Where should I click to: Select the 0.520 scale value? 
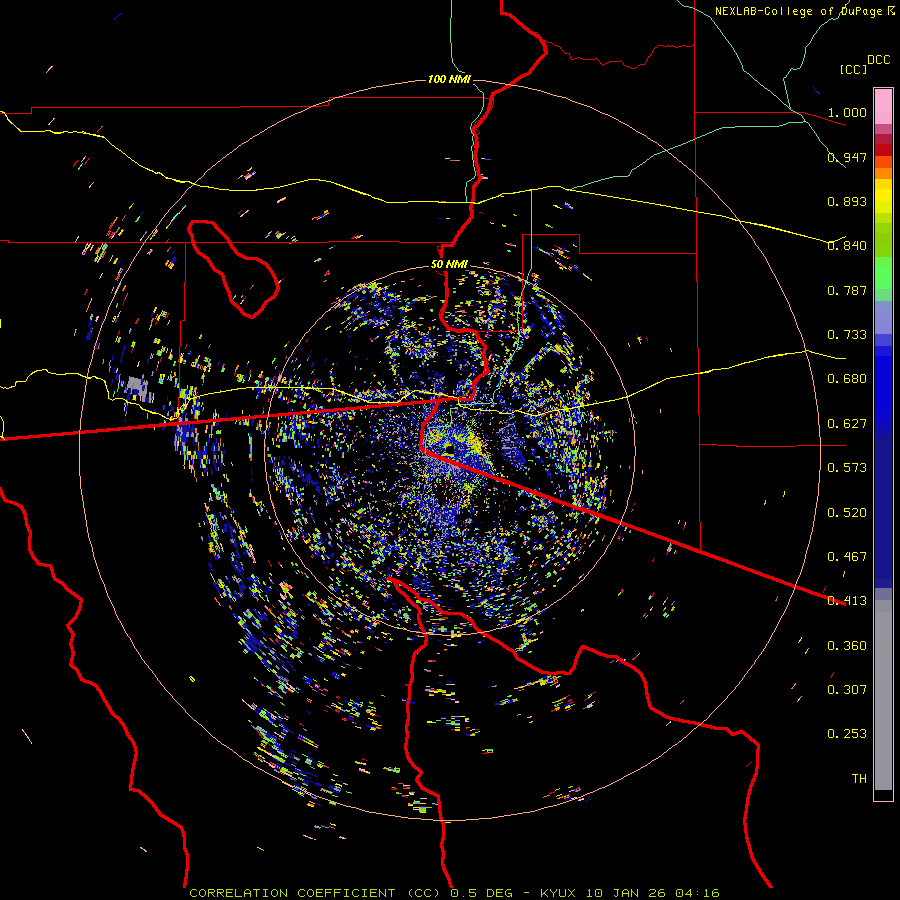847,513
